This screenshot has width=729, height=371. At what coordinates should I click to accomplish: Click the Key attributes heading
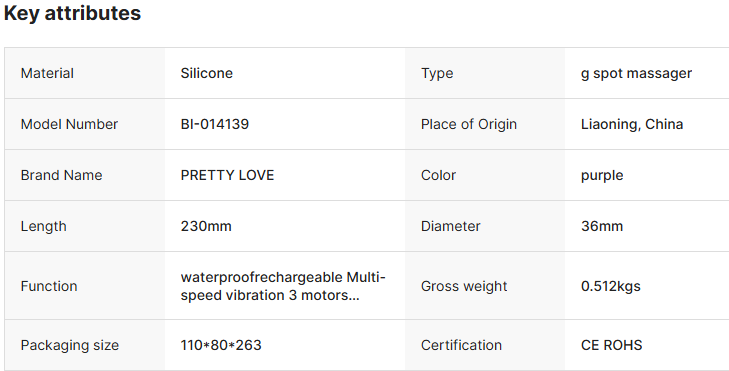pyautogui.click(x=72, y=13)
